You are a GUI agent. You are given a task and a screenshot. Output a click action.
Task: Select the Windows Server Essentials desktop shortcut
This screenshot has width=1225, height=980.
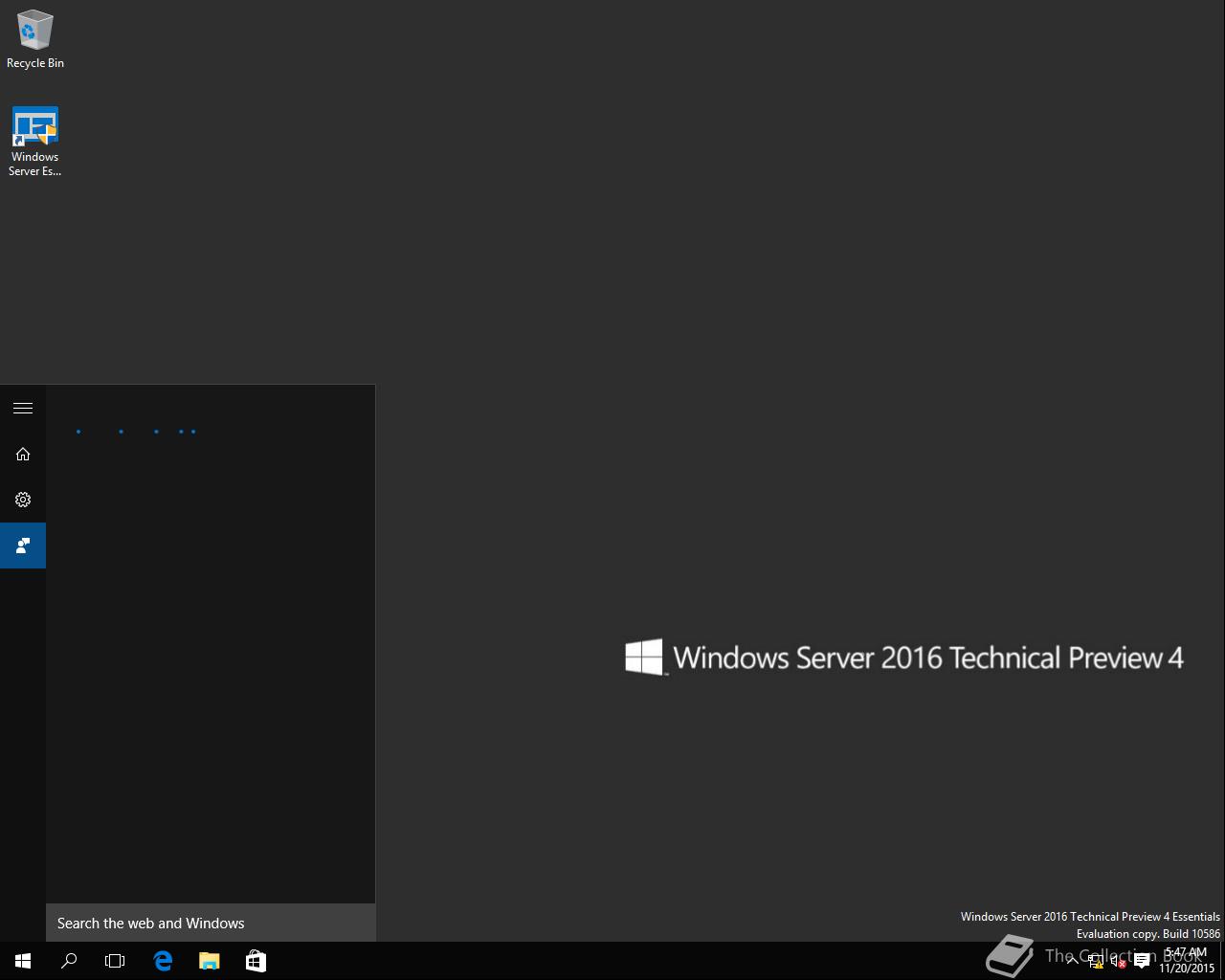click(35, 142)
